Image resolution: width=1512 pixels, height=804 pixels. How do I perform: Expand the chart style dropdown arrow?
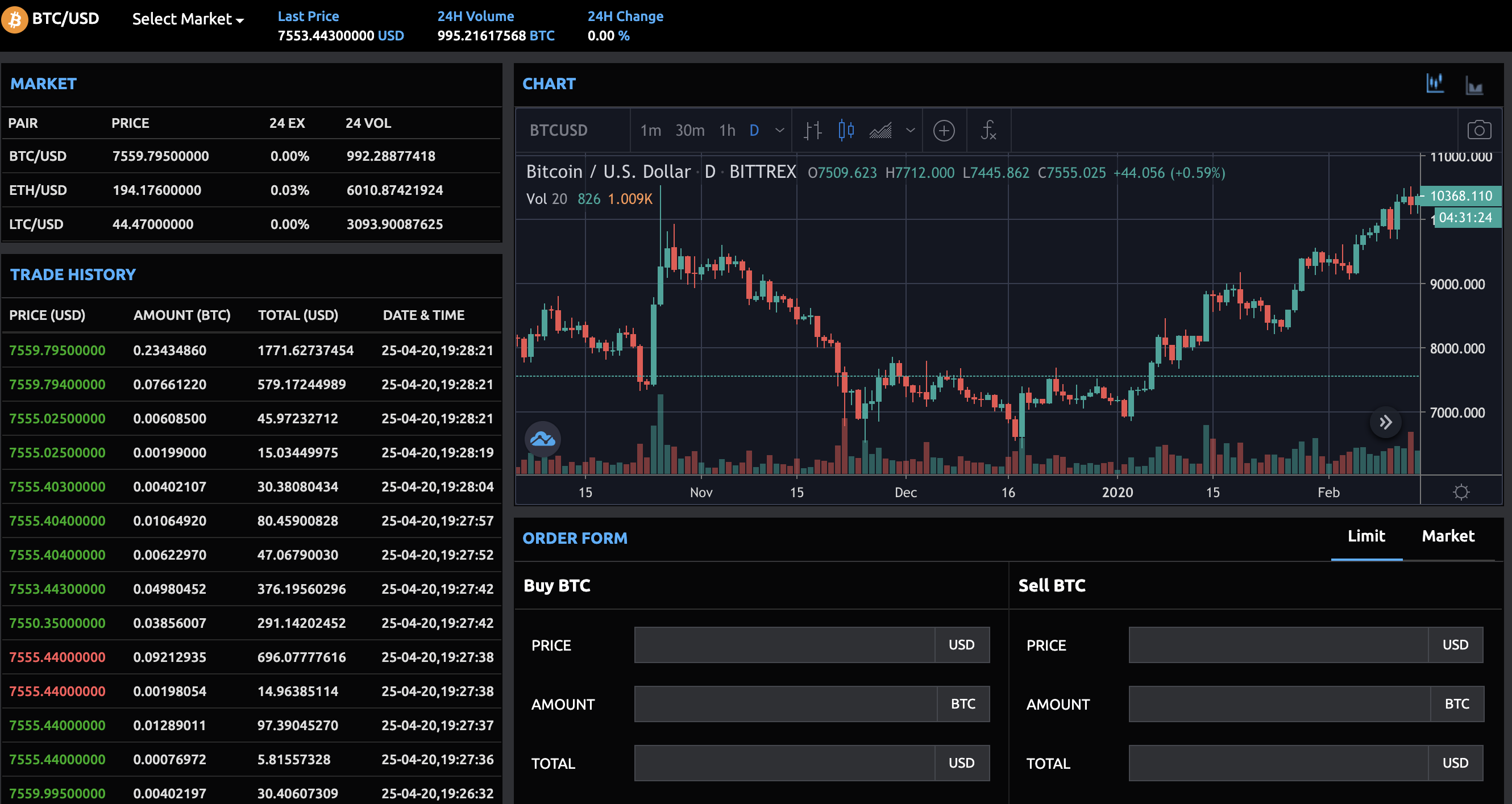[911, 130]
